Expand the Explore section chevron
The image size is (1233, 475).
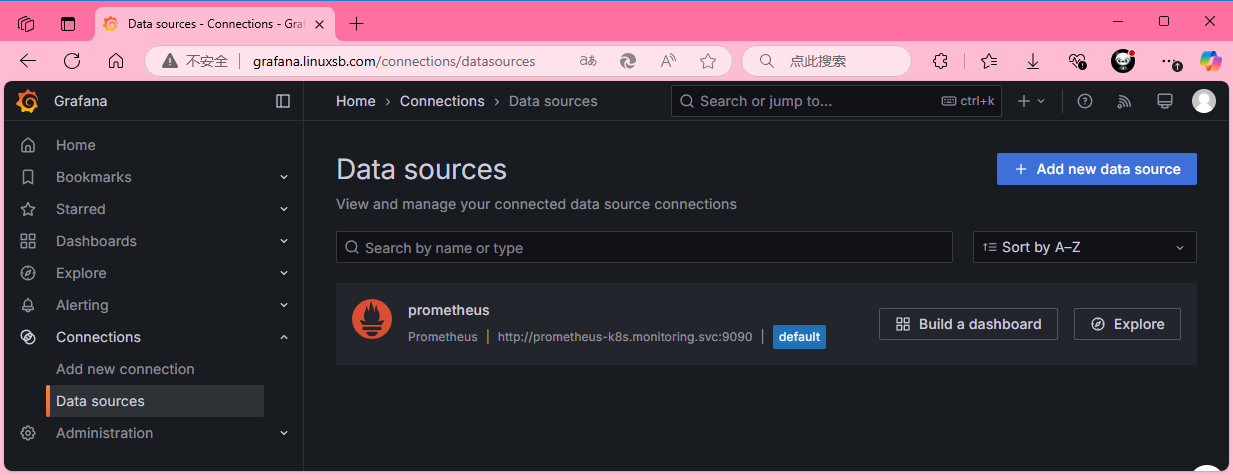click(x=284, y=273)
